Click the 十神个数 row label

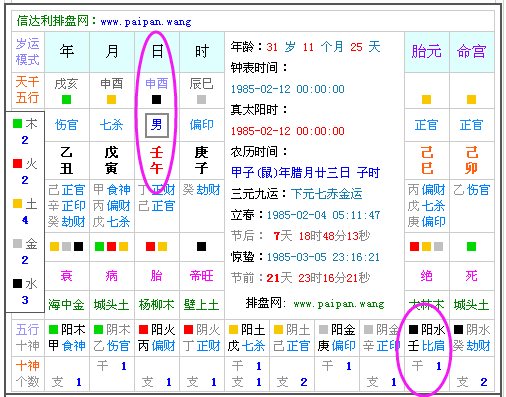[x=28, y=374]
